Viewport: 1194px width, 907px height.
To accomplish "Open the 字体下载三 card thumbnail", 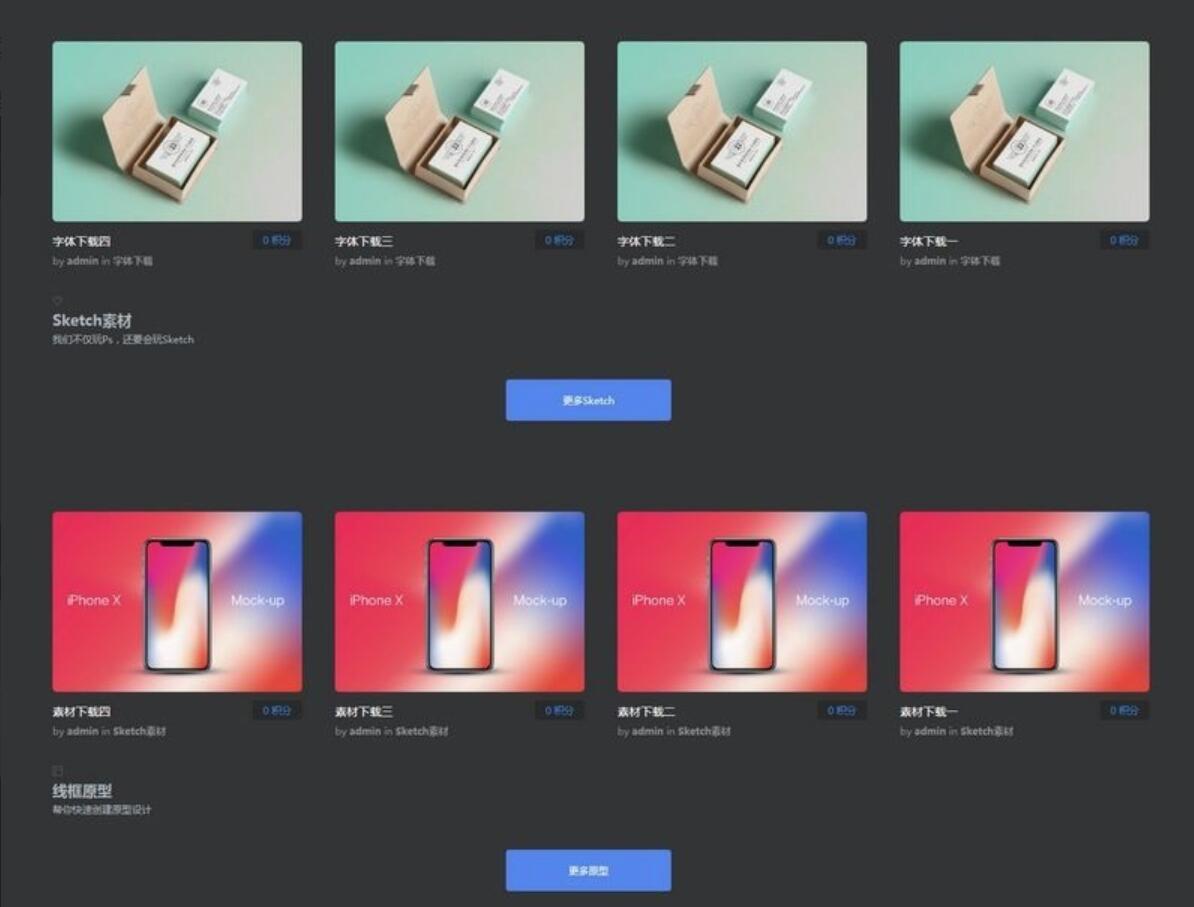I will (459, 131).
